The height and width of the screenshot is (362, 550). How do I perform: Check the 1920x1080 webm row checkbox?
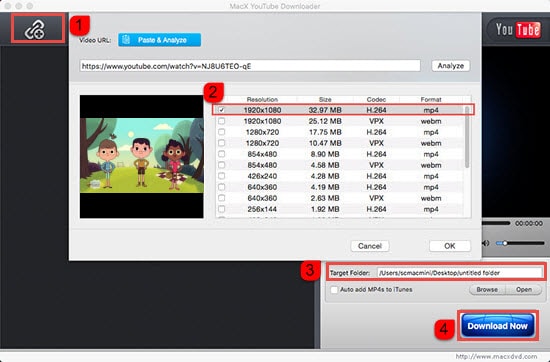tap(221, 121)
